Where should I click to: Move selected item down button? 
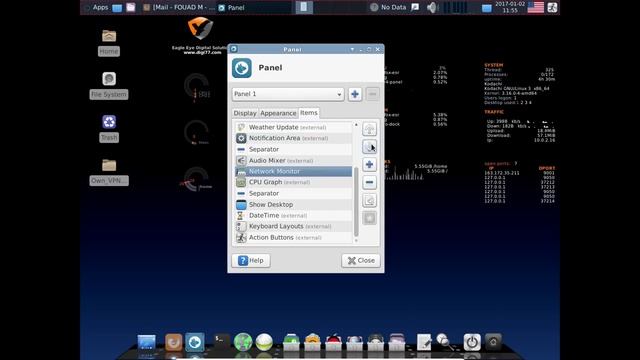pos(369,147)
